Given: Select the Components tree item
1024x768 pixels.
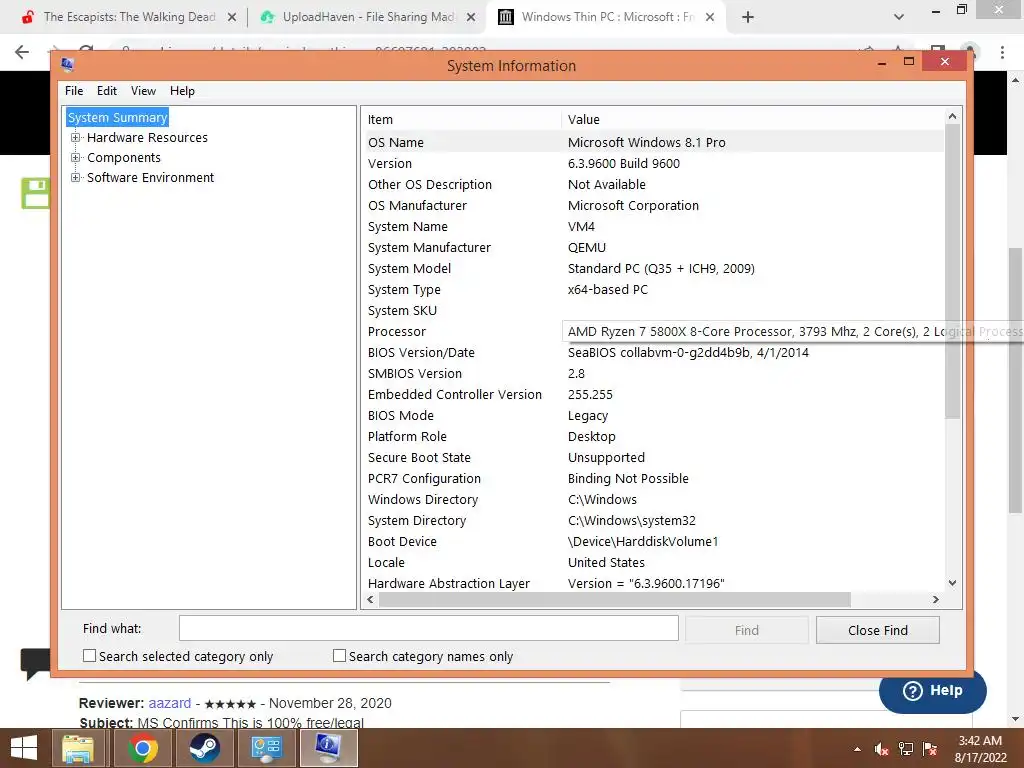Looking at the screenshot, I should click(x=123, y=158).
